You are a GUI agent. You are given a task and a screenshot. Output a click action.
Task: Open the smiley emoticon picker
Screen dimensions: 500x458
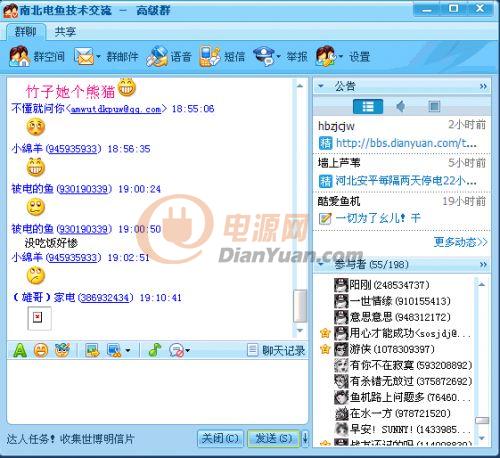pyautogui.click(x=41, y=350)
